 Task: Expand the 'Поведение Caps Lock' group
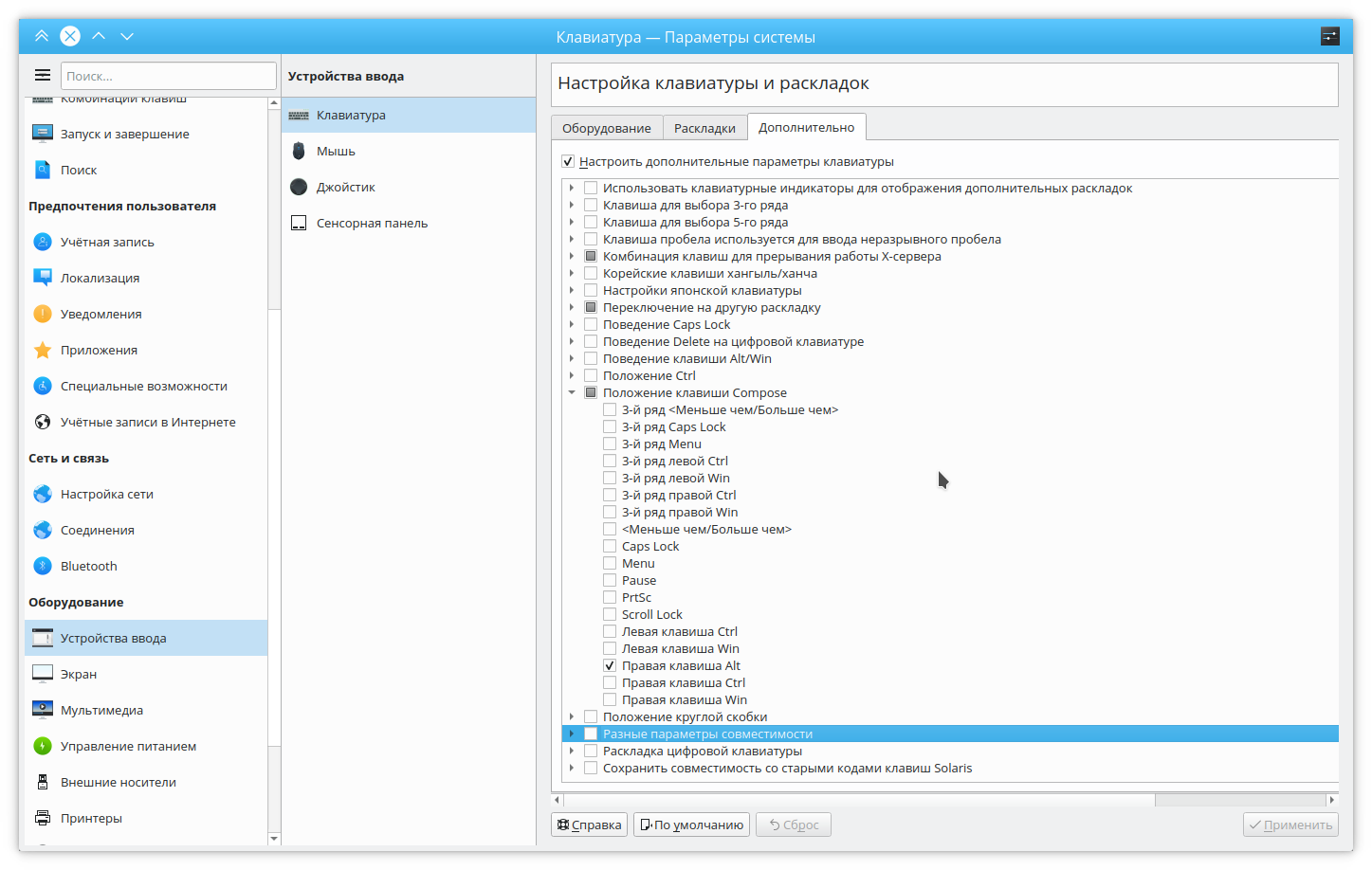tap(572, 324)
